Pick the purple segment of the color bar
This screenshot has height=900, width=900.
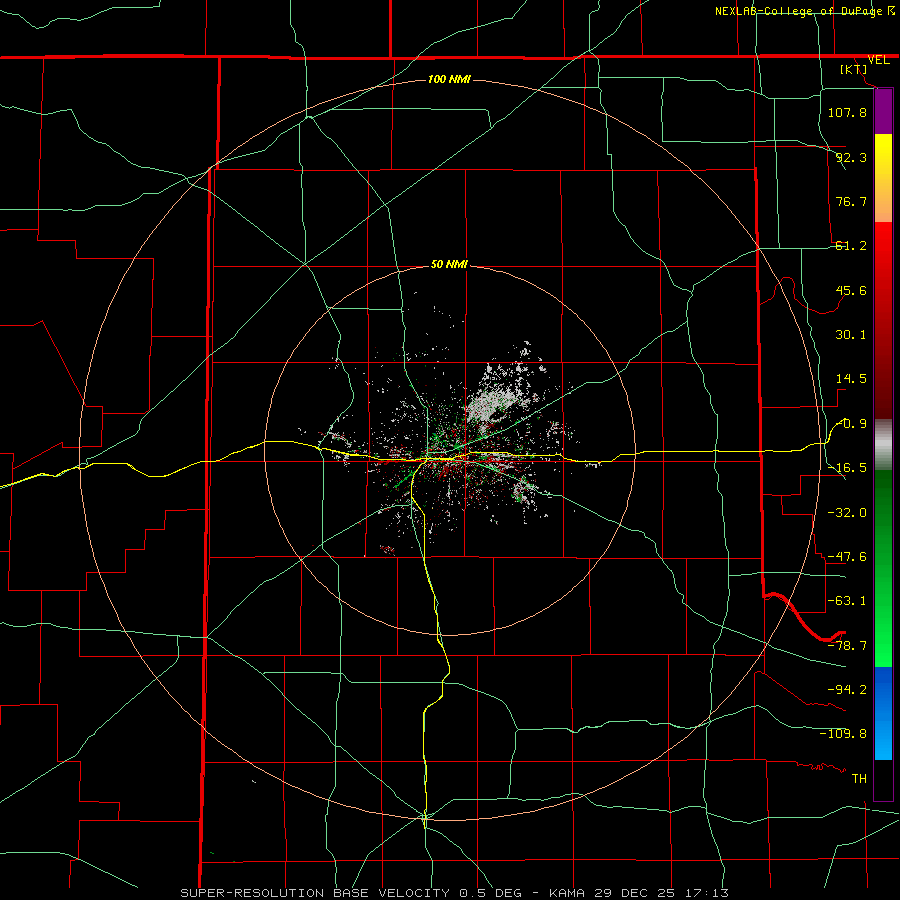coord(883,112)
